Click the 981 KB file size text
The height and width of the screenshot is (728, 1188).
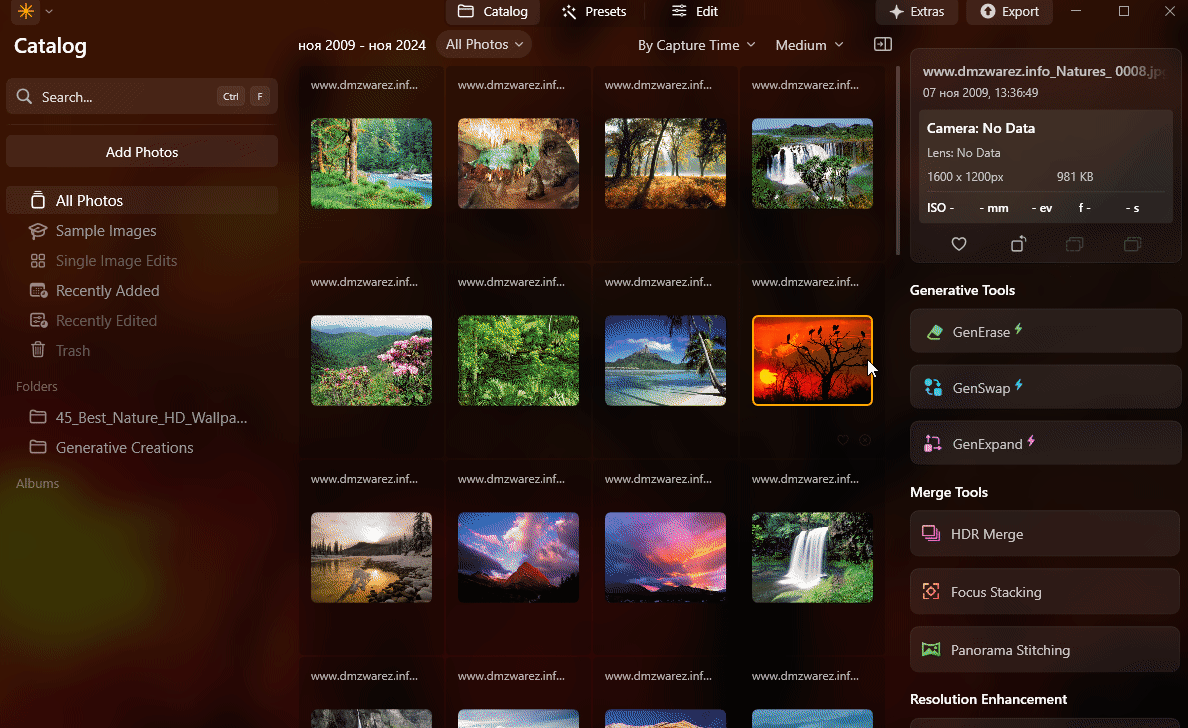(1074, 177)
